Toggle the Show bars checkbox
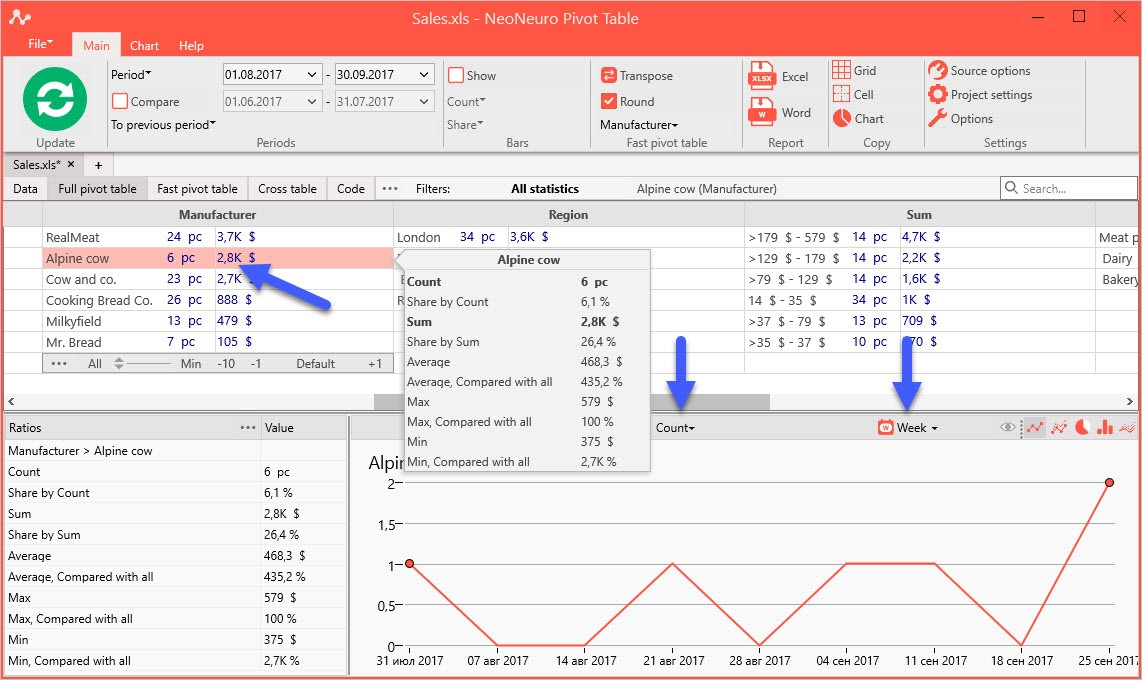The image size is (1142, 680). (x=456, y=75)
